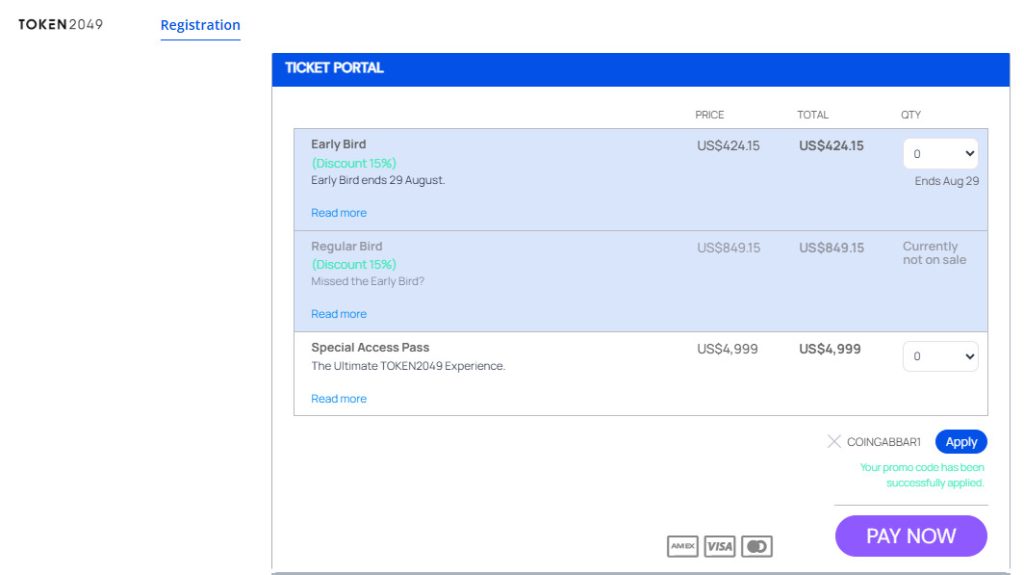Click the Special Access Pass price US$4,999

point(728,349)
